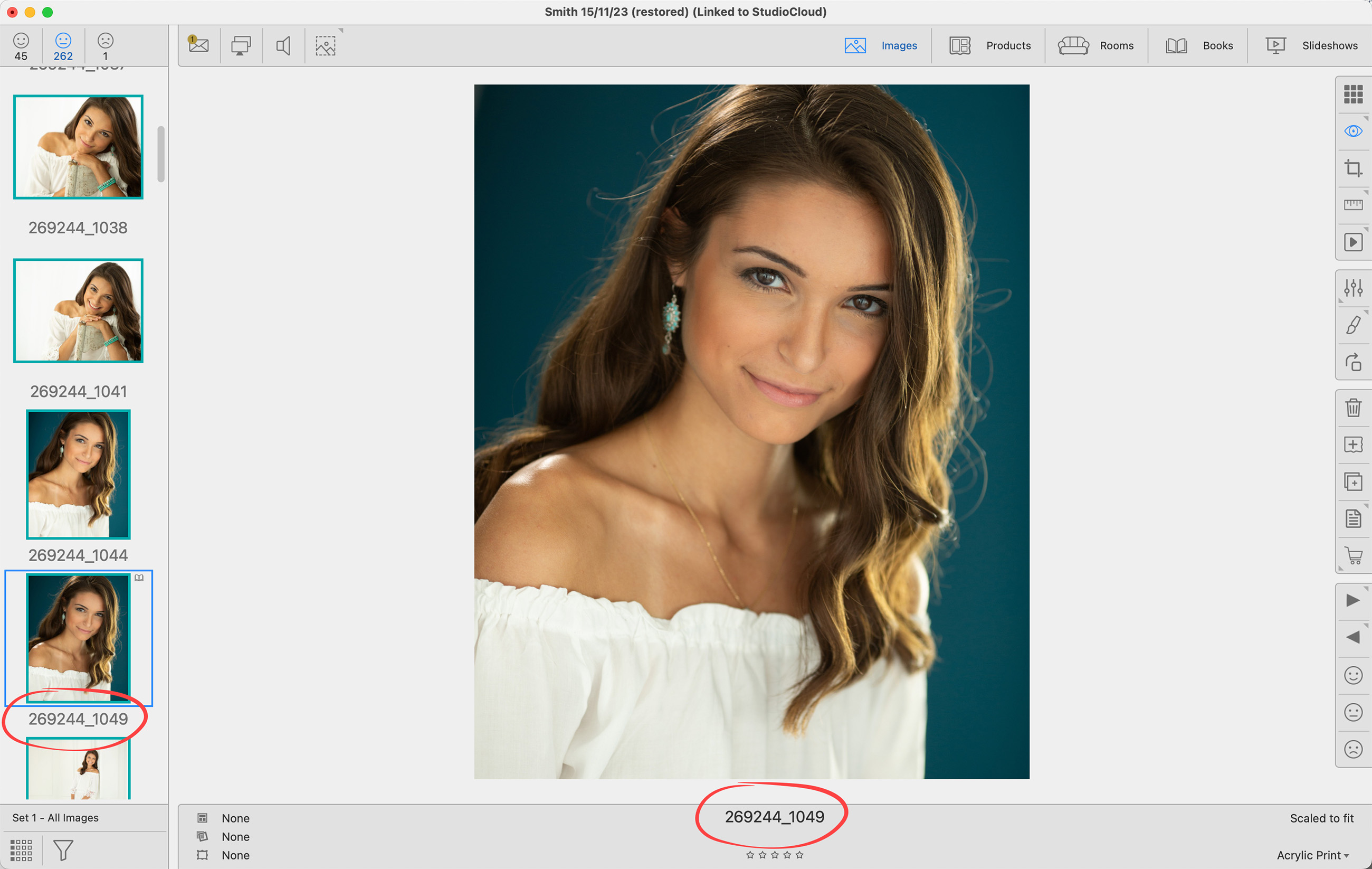The image size is (1372, 869).
Task: Select thumbnail 269244_1041
Action: pyautogui.click(x=78, y=311)
